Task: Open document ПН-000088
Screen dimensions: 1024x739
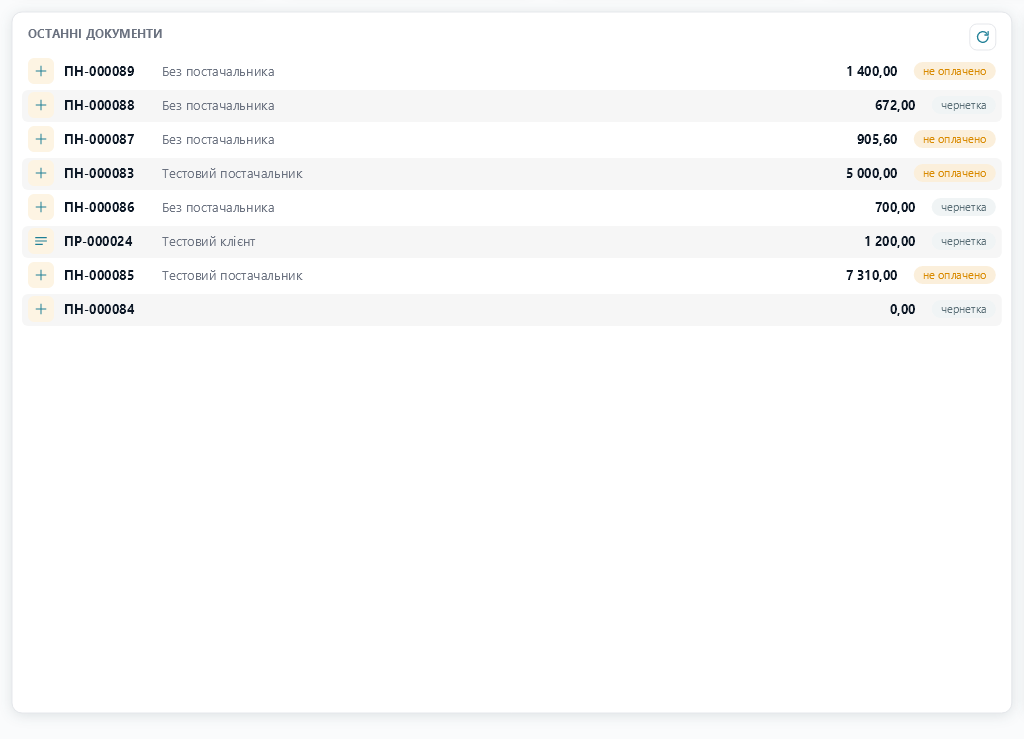Action: coord(511,105)
